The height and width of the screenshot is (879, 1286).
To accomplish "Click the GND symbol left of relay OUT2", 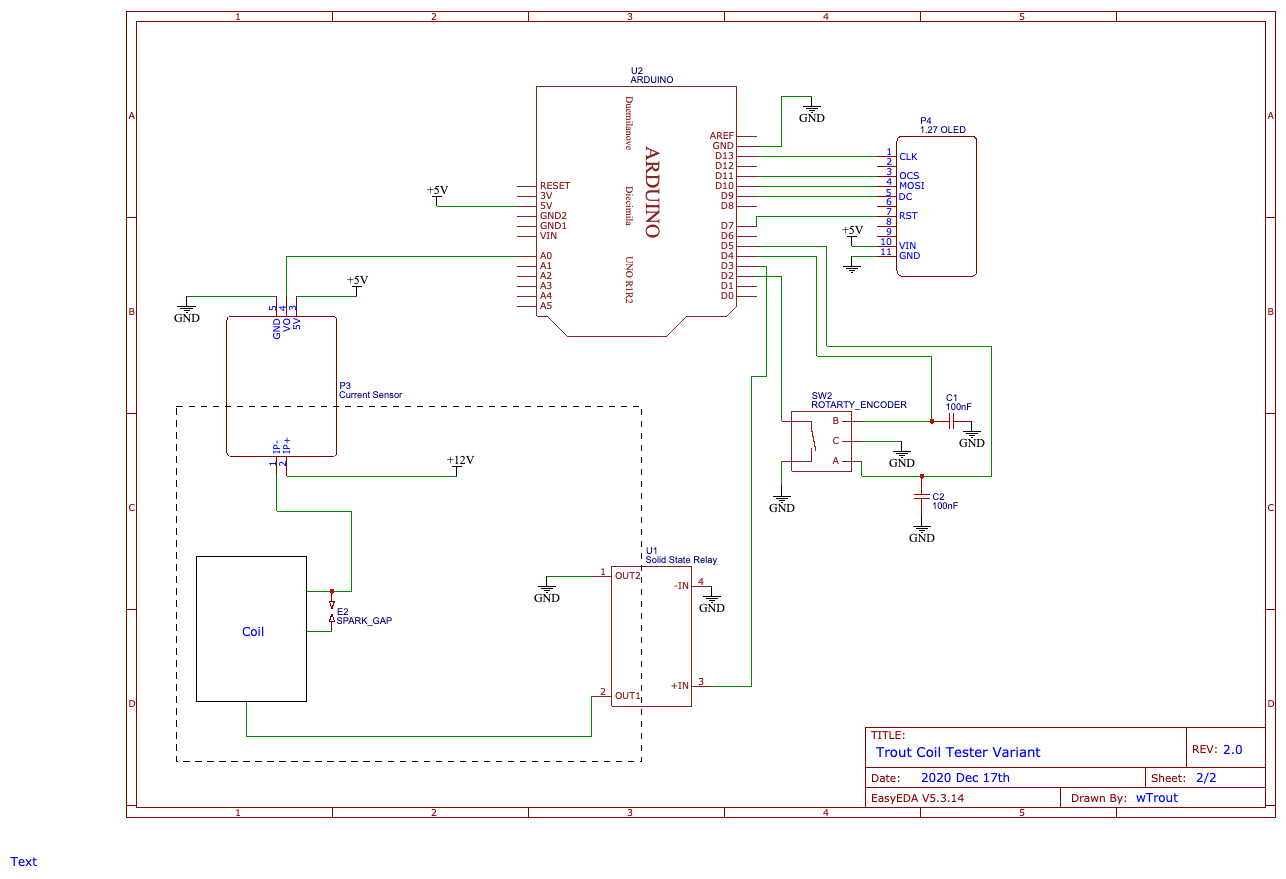I will (546, 591).
